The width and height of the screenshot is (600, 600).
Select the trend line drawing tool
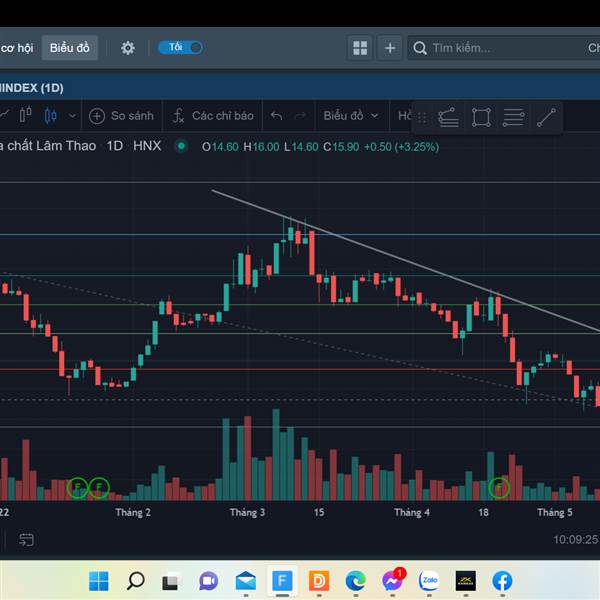pos(546,117)
